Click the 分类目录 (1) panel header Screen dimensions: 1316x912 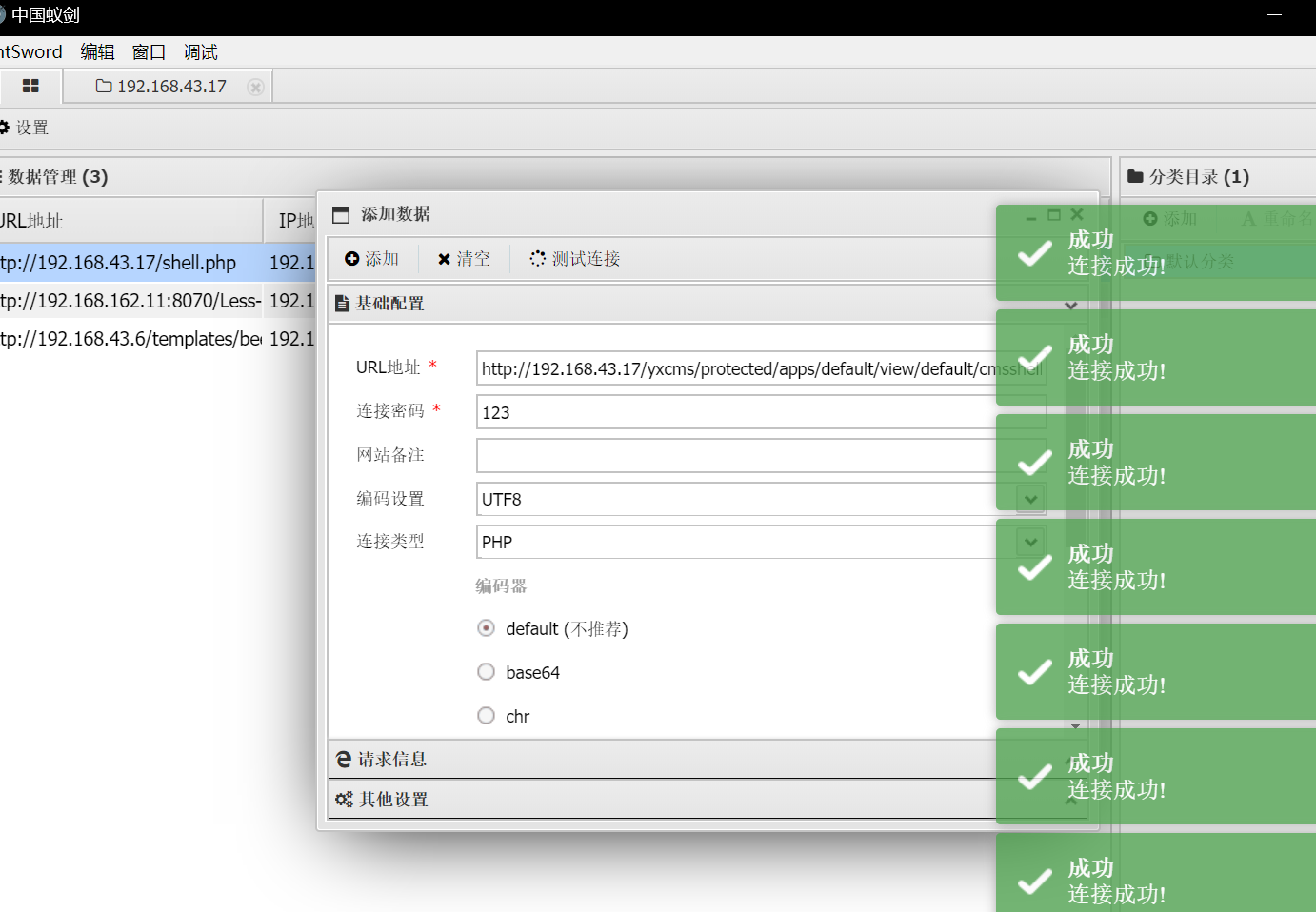coord(1218,177)
